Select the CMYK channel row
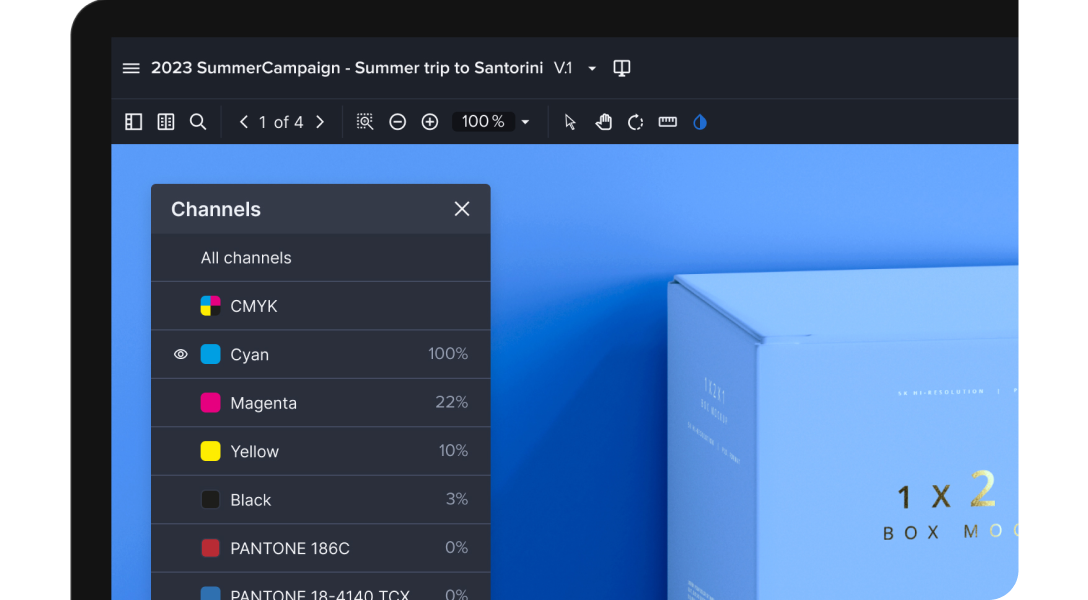1088x600 pixels. [x=321, y=306]
